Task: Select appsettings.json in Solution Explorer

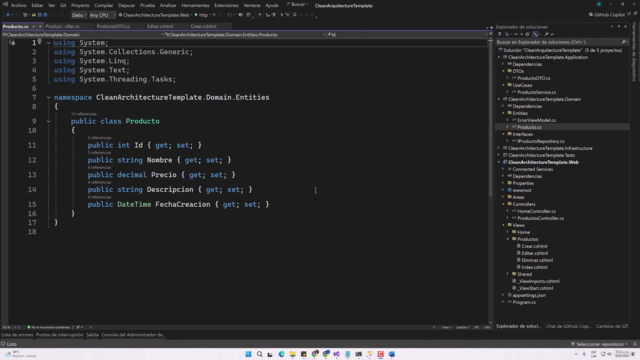Action: [529, 295]
